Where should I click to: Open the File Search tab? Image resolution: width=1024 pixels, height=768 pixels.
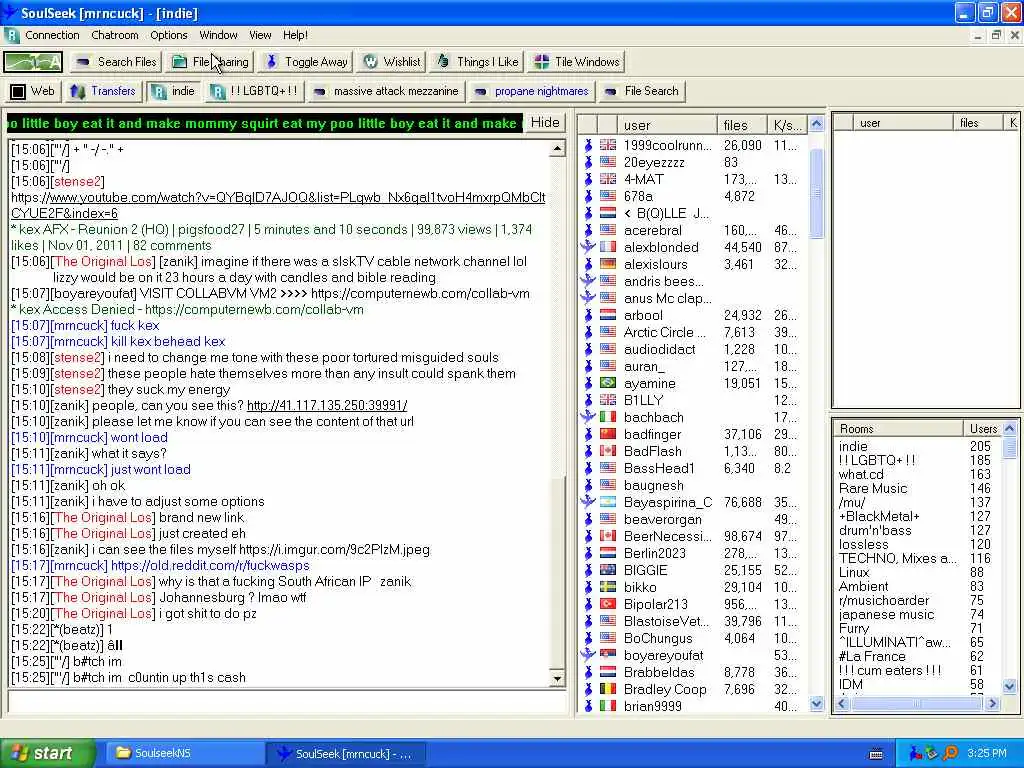point(642,91)
